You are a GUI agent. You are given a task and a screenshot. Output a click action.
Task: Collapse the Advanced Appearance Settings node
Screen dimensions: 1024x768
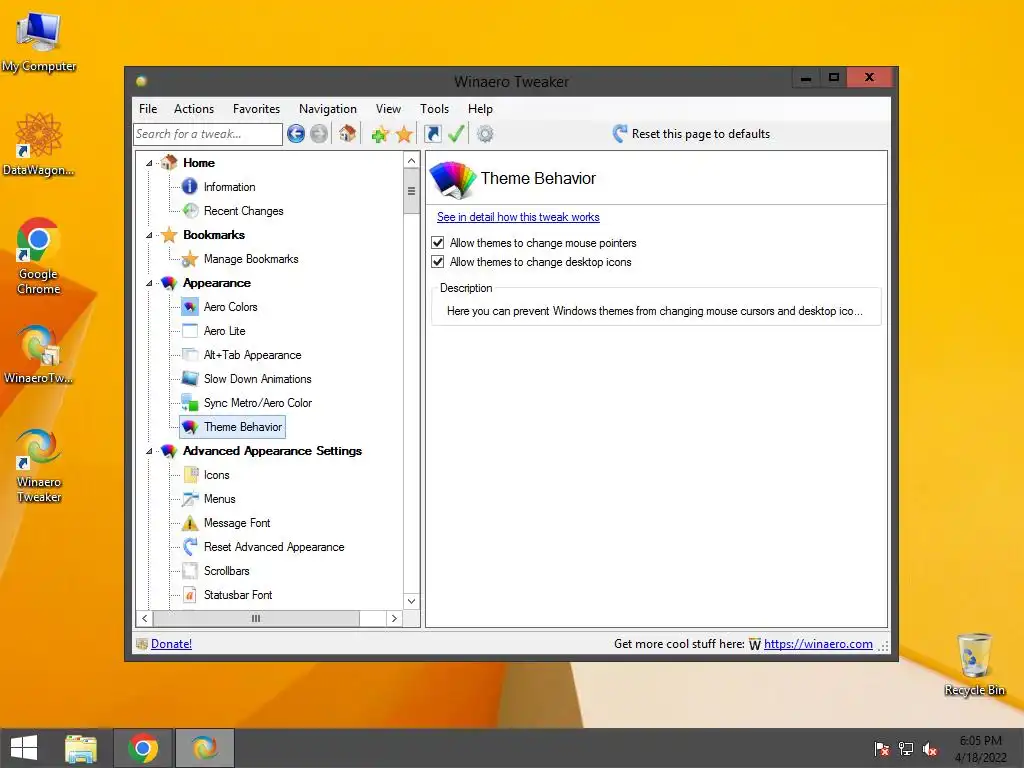149,451
